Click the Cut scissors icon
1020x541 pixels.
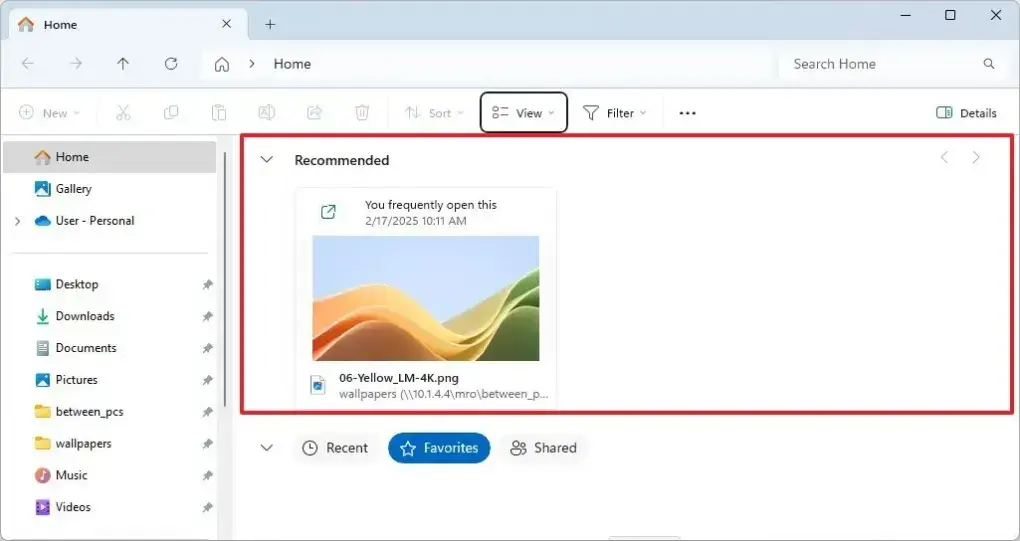coord(123,112)
